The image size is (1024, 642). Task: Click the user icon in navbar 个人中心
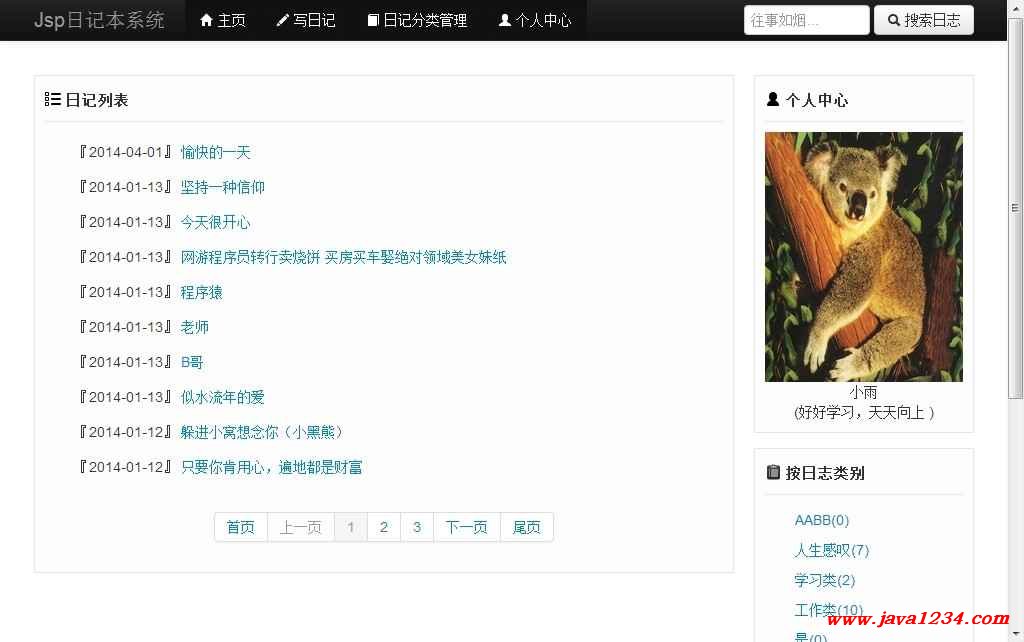pos(505,20)
